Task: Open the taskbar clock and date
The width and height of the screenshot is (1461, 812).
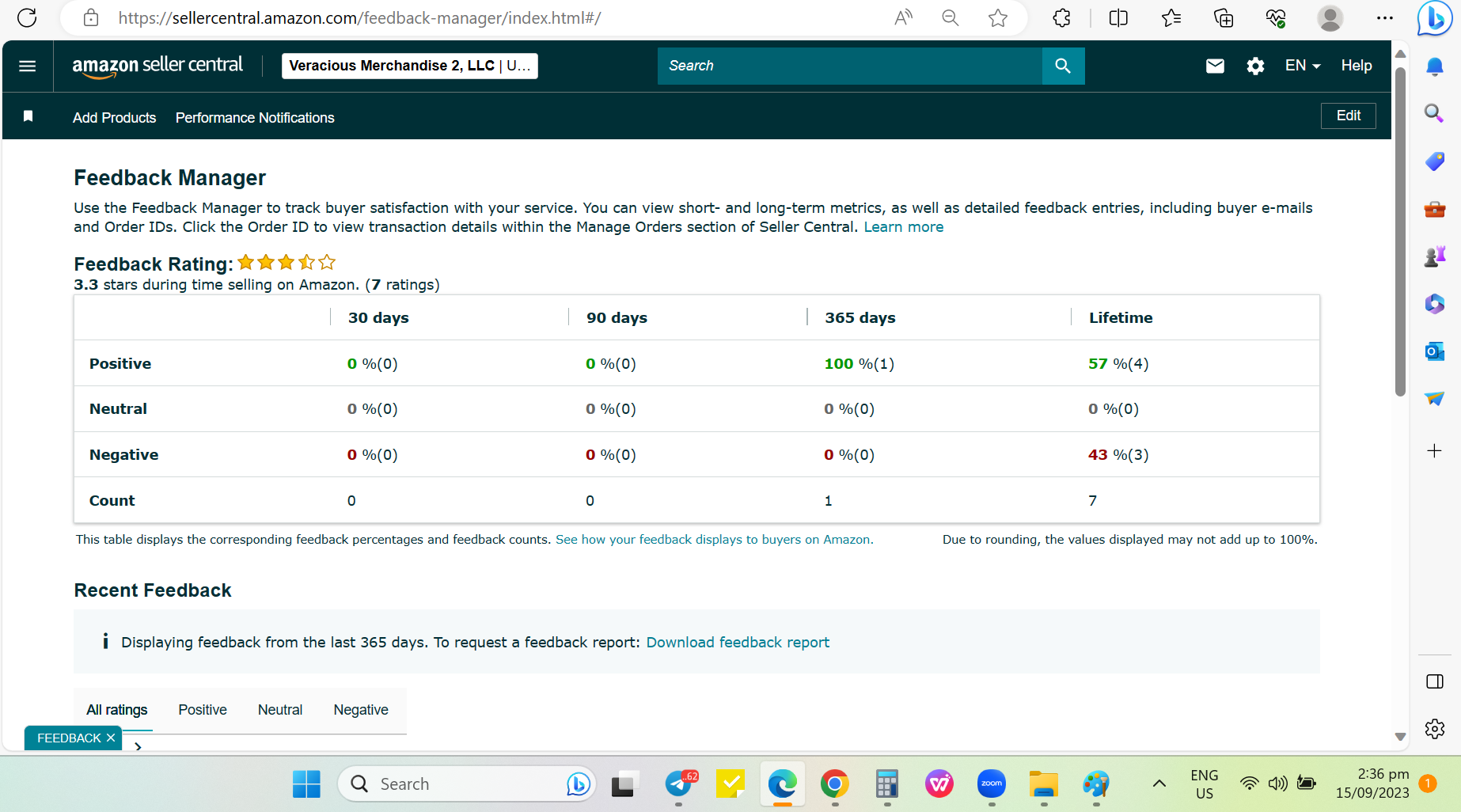Action: pyautogui.click(x=1372, y=784)
